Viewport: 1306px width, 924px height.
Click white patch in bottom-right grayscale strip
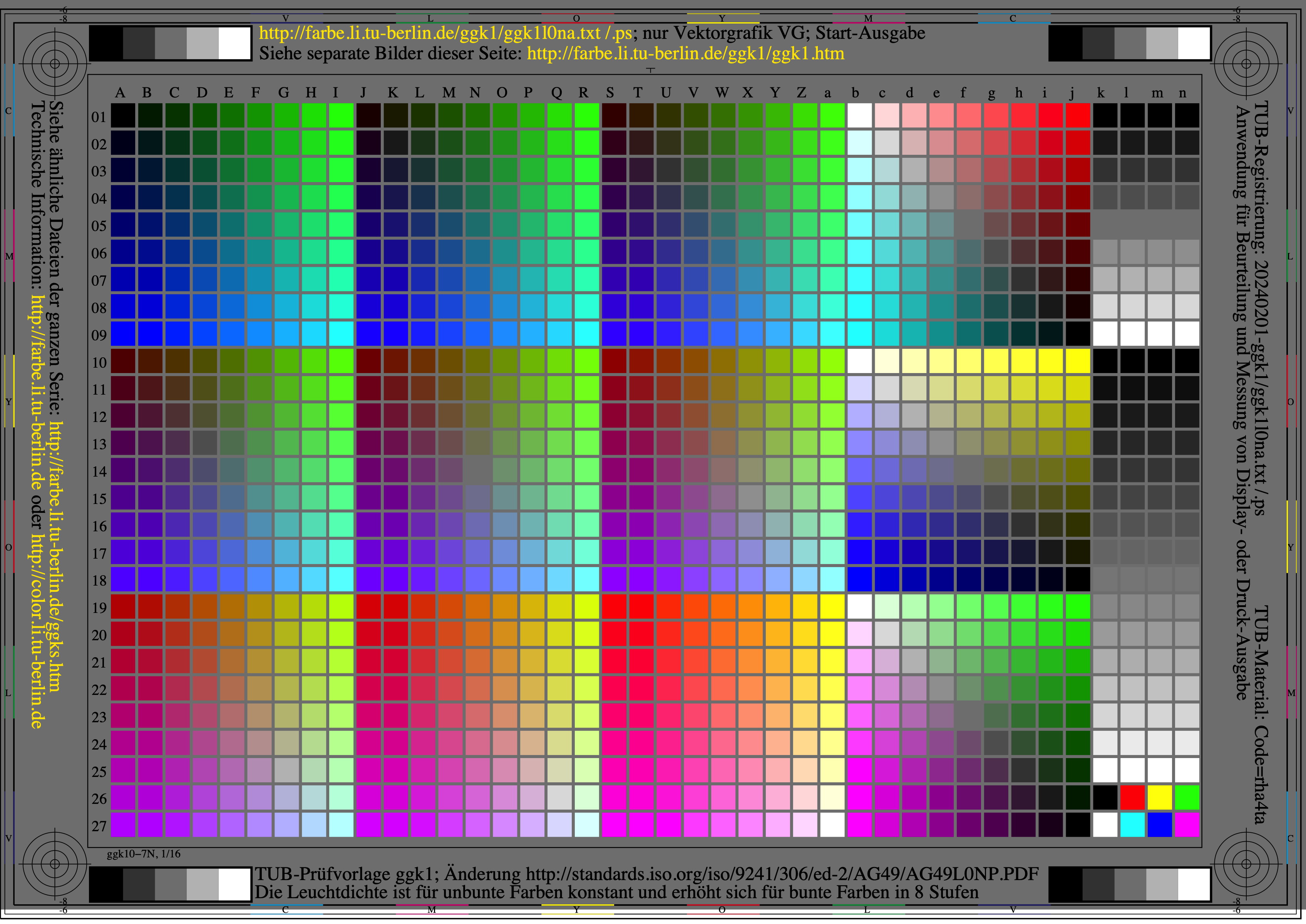click(1193, 885)
